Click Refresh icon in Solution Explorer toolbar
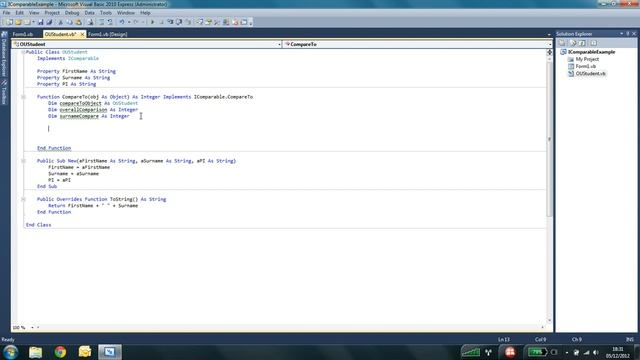This screenshot has width=640, height=360. (x=583, y=43)
